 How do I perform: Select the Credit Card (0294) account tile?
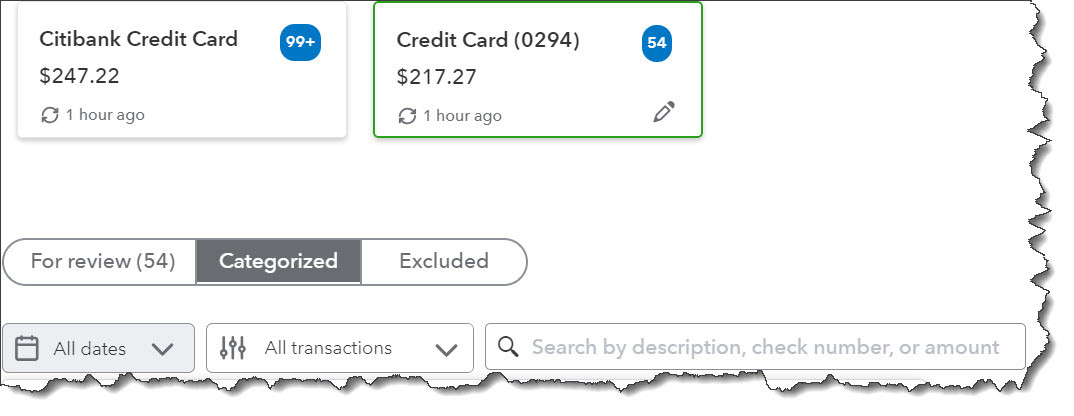537,70
